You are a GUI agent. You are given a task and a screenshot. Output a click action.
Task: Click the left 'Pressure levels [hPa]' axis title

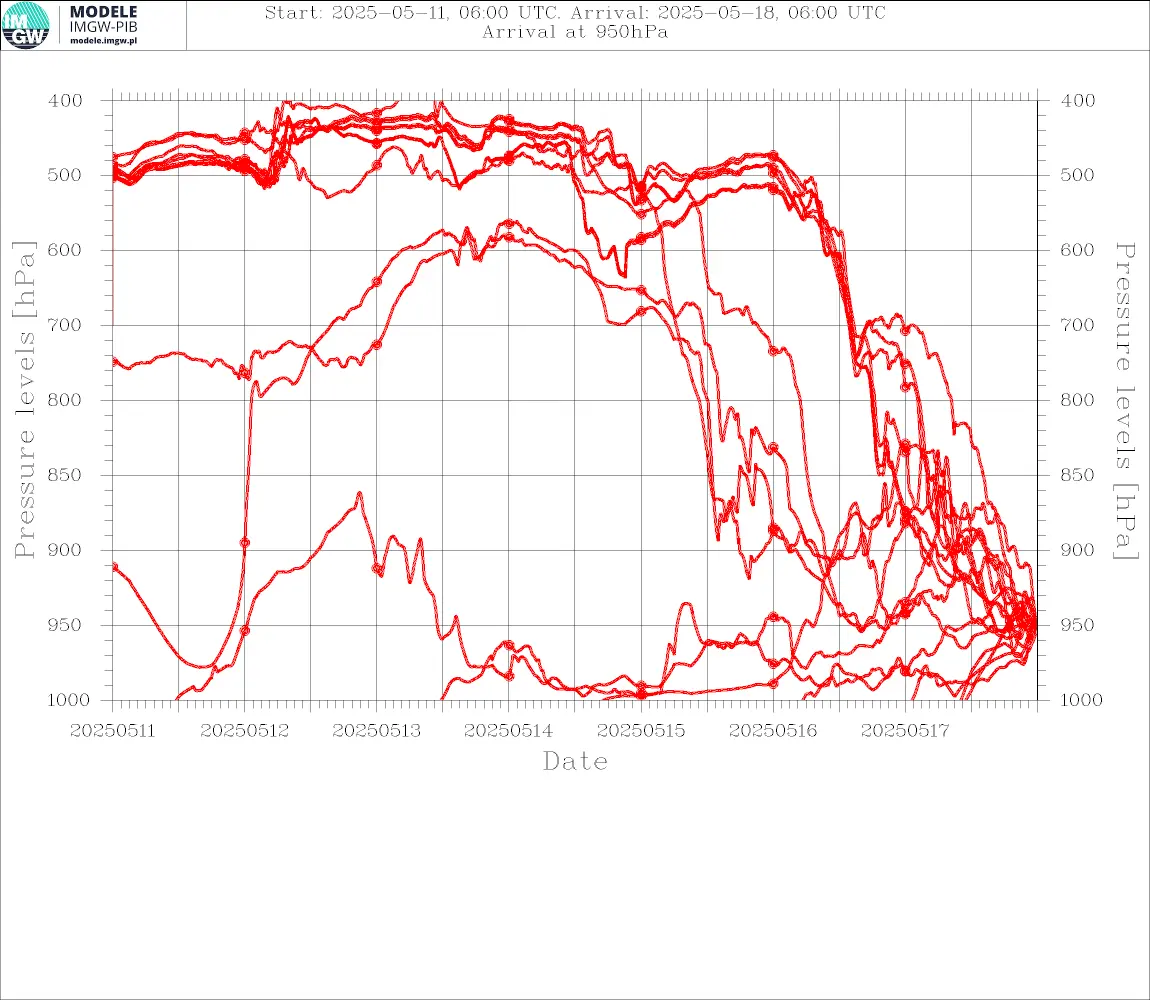pyautogui.click(x=24, y=400)
